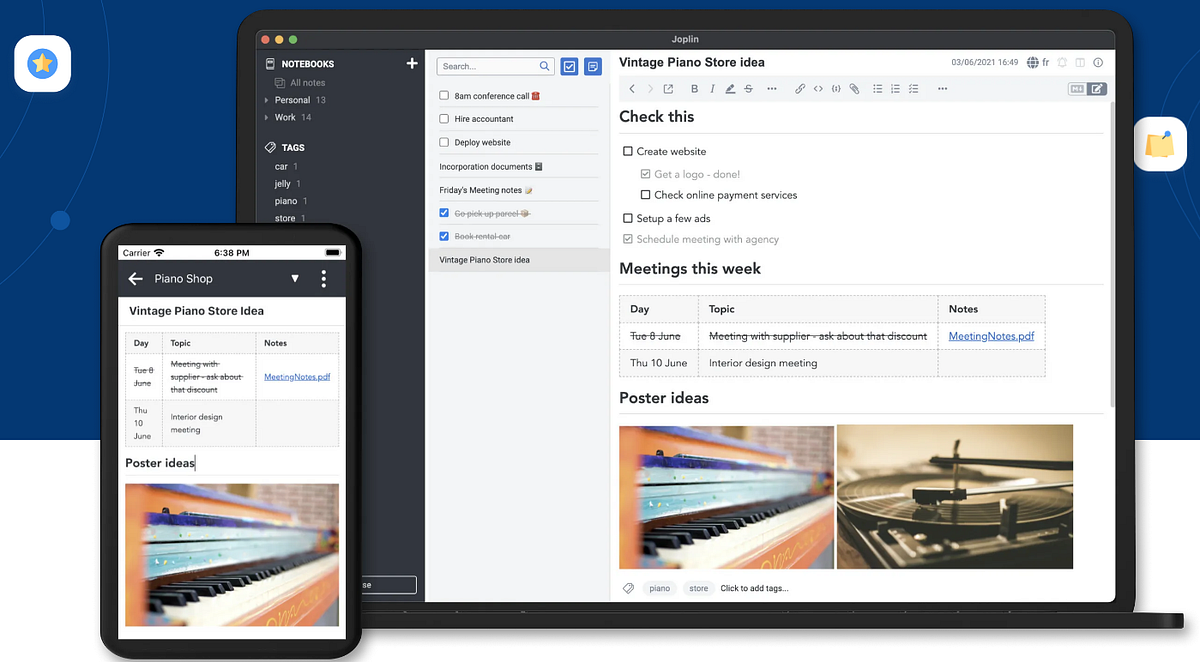Image resolution: width=1200 pixels, height=662 pixels.
Task: Create a notebook with the plus button
Action: point(412,62)
